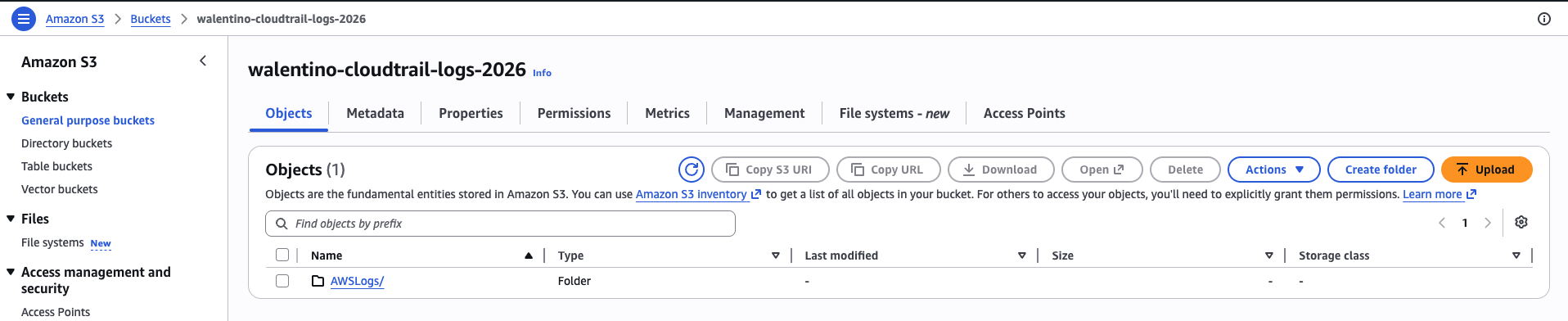Collapse the Amazon S3 side panel

203,61
